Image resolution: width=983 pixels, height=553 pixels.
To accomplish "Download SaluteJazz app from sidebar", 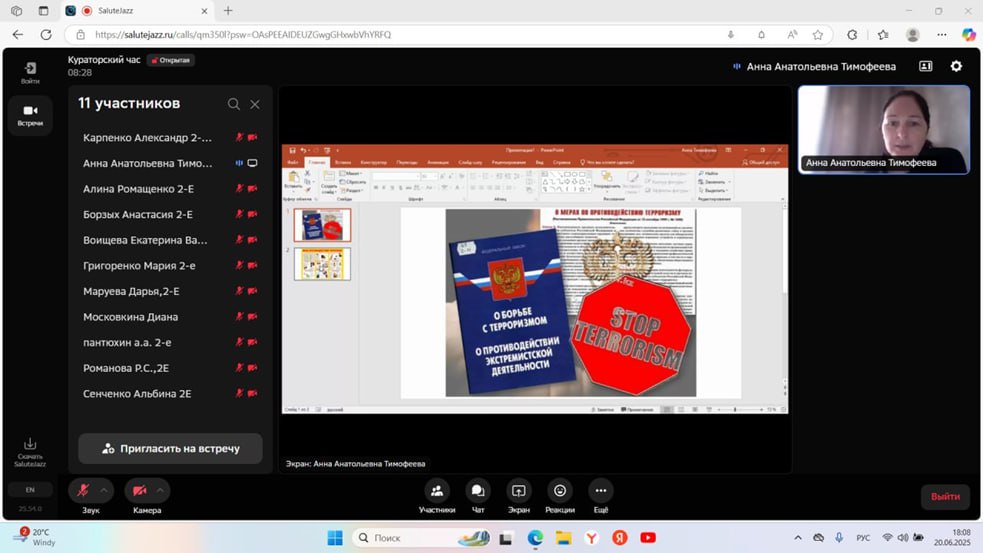I will click(x=30, y=451).
